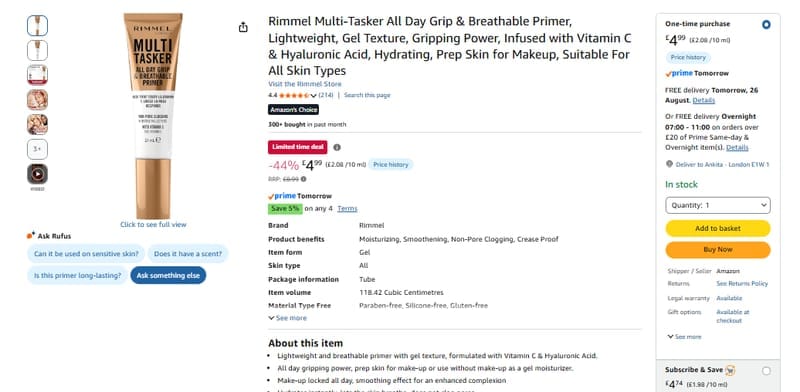
Task: Select the Subscribe & Save radio option
Action: (x=766, y=371)
